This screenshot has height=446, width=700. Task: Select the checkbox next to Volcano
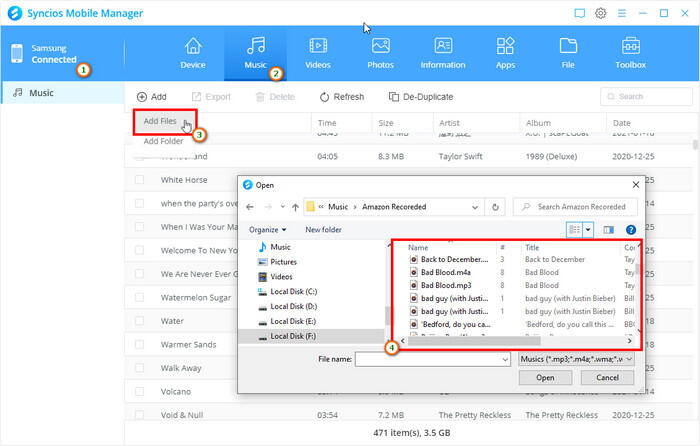click(x=140, y=391)
